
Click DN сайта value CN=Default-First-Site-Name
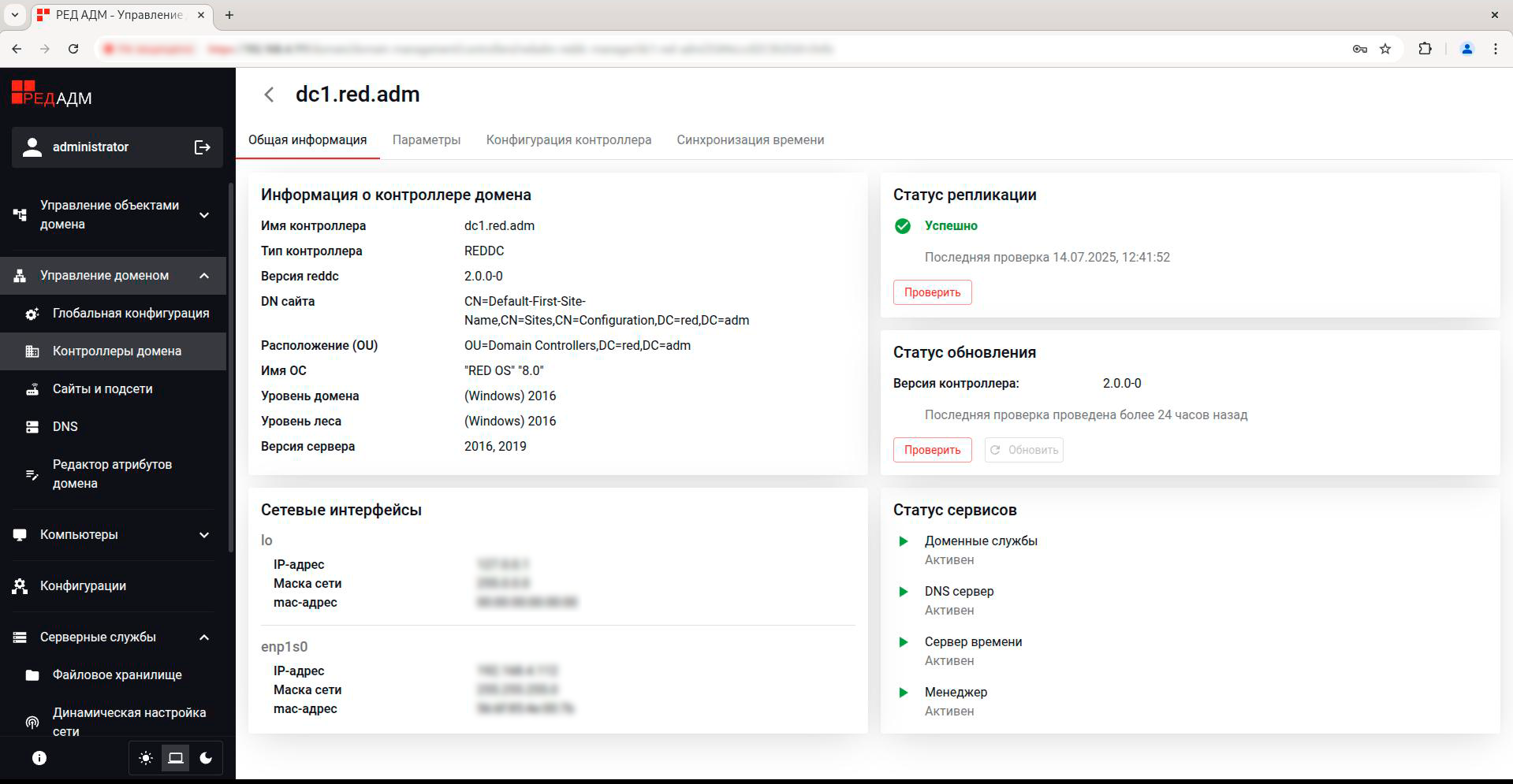pyautogui.click(x=606, y=311)
